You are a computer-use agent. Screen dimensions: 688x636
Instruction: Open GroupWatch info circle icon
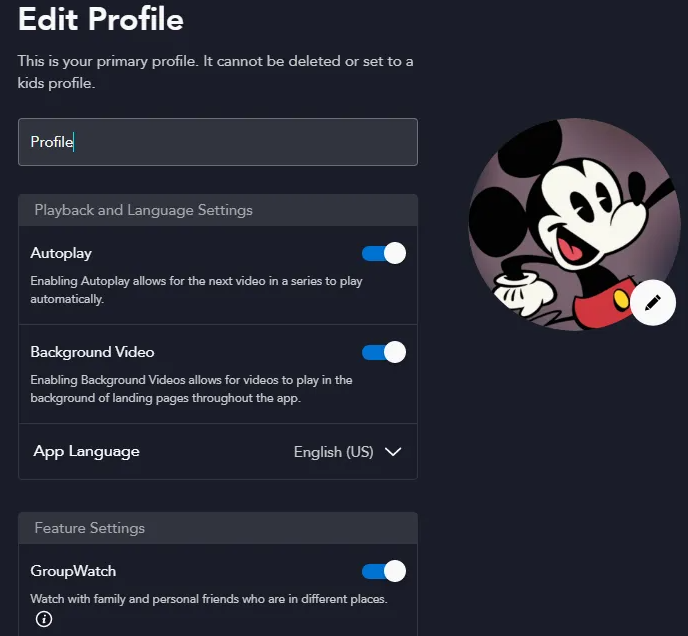click(x=43, y=619)
